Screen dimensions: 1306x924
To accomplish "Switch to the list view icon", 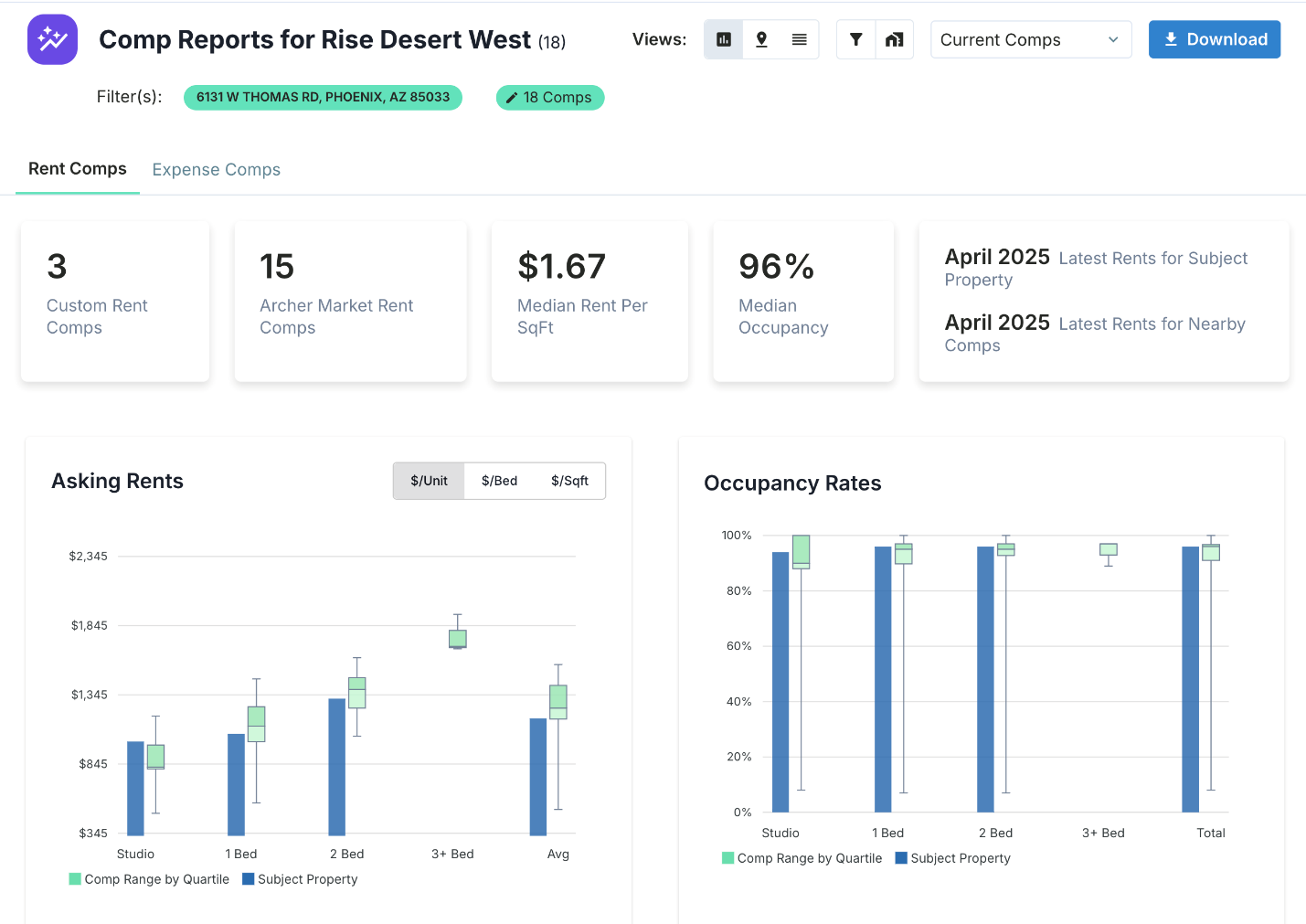I will pyautogui.click(x=800, y=38).
